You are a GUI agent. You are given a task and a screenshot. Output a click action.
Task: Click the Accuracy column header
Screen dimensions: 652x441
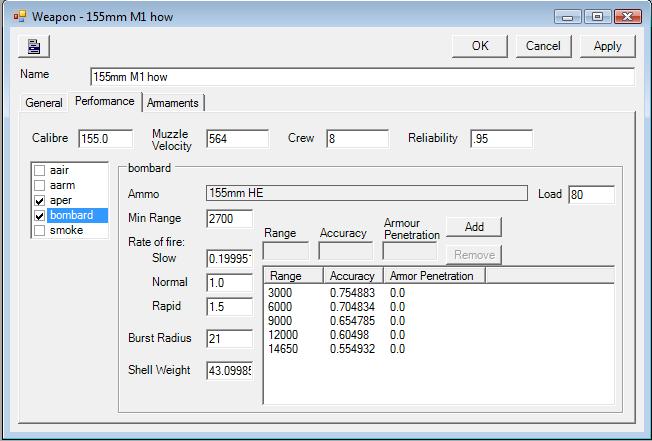[353, 276]
